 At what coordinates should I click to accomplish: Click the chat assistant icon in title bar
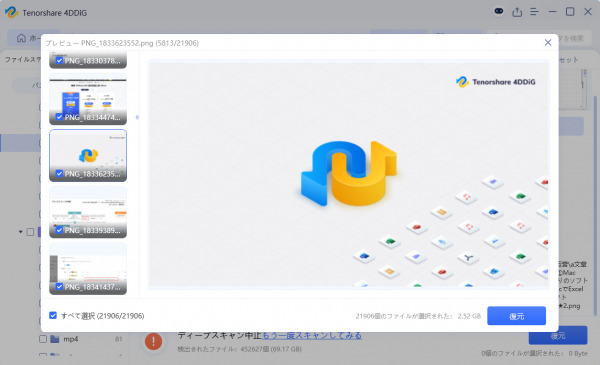pyautogui.click(x=499, y=11)
